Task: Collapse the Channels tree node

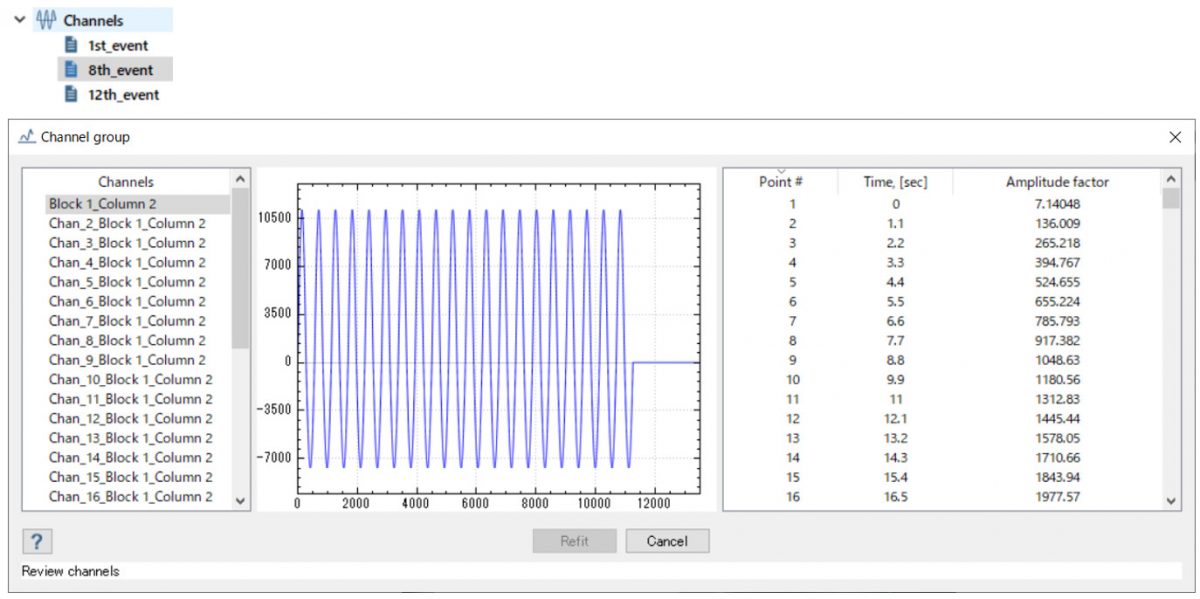Action: point(20,20)
